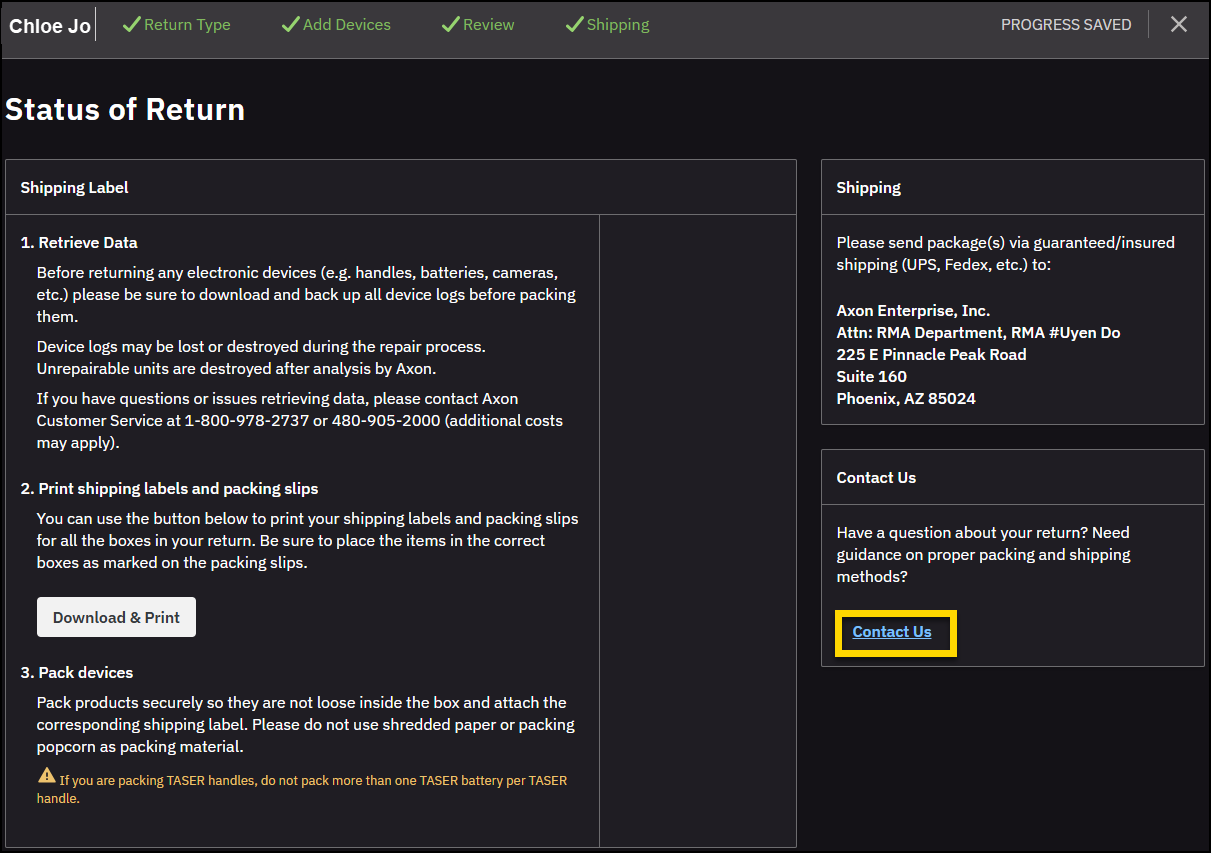Click the PROGRESS SAVED indicator
The height and width of the screenshot is (853, 1211).
pyautogui.click(x=1066, y=24)
